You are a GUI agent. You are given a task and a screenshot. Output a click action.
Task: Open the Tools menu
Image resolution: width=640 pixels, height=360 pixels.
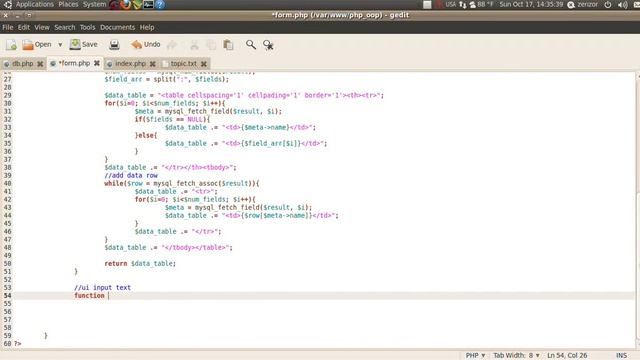pyautogui.click(x=87, y=27)
